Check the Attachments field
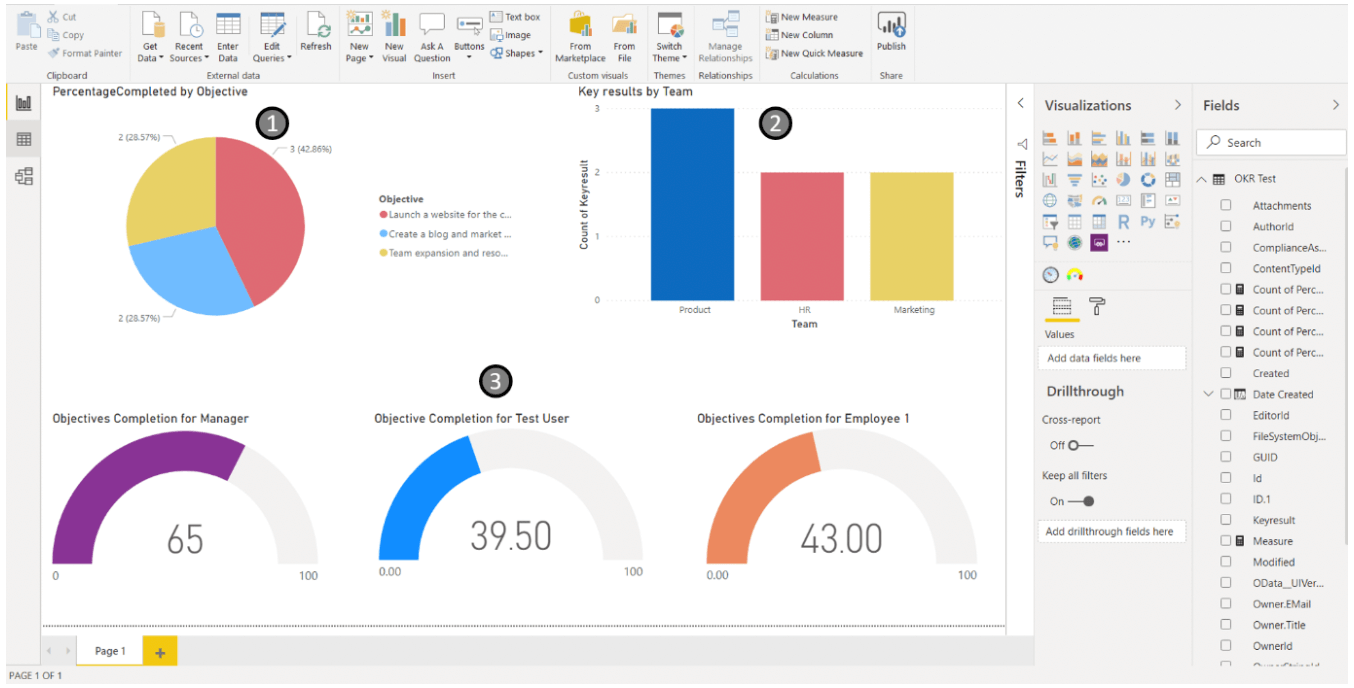 pos(1225,205)
